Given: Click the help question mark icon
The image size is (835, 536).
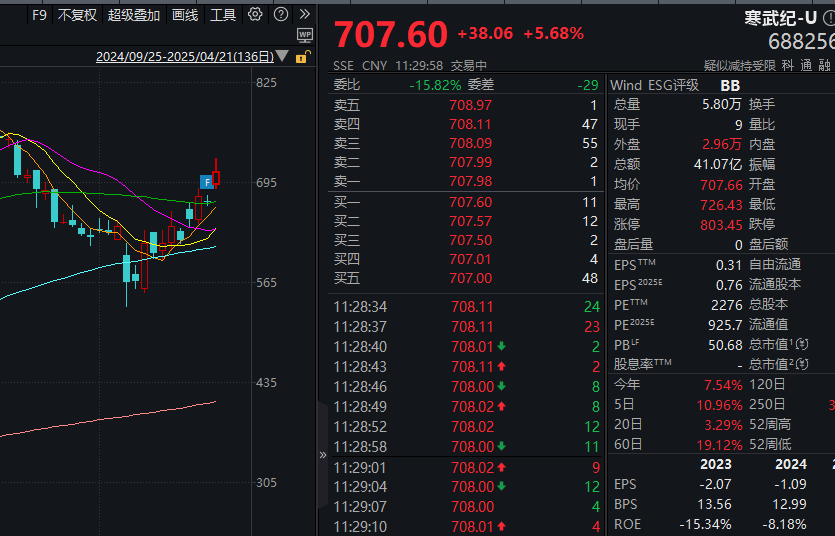Looking at the screenshot, I should pyautogui.click(x=280, y=15).
